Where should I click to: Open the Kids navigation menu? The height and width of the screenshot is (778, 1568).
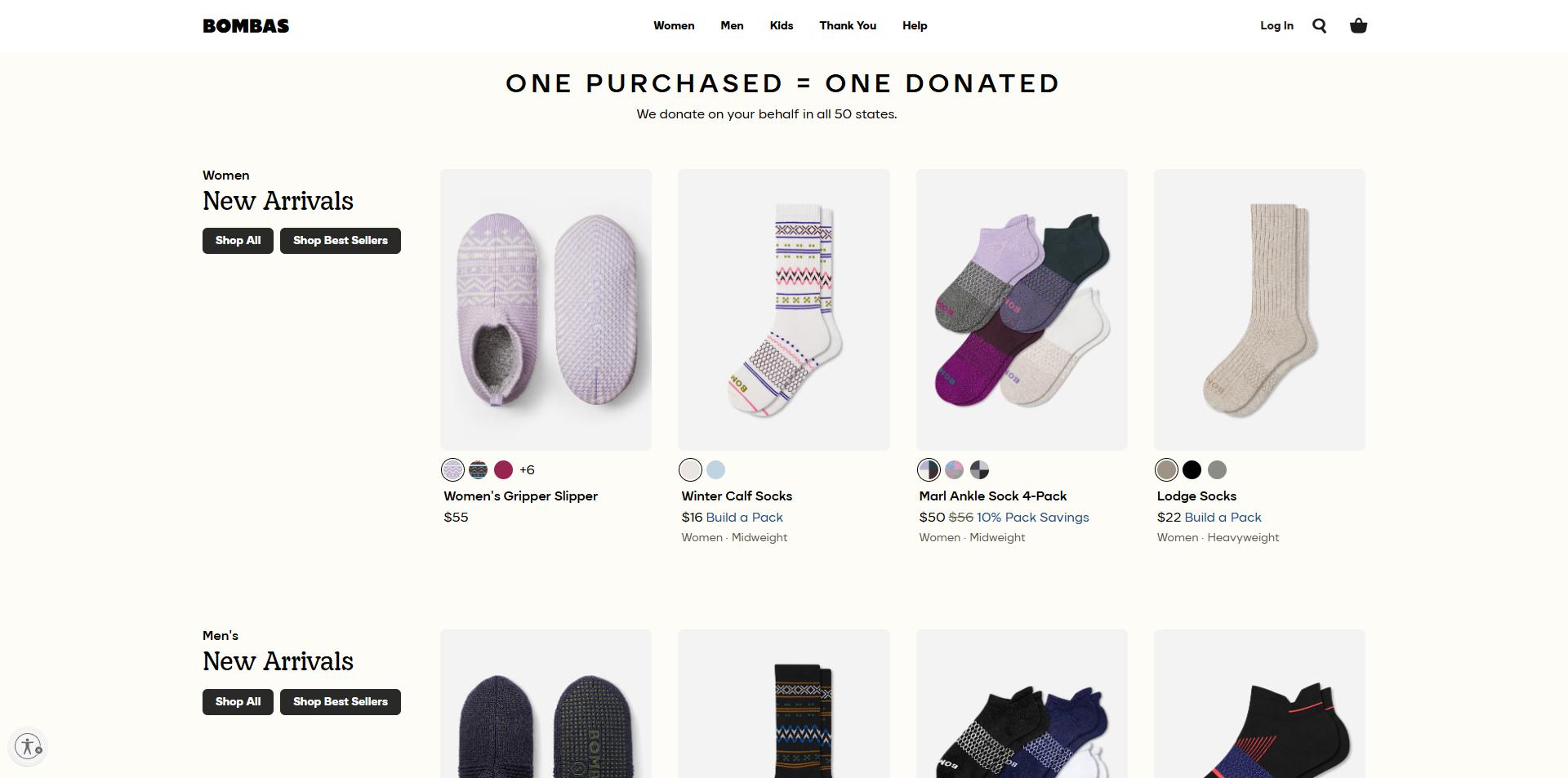pos(782,26)
